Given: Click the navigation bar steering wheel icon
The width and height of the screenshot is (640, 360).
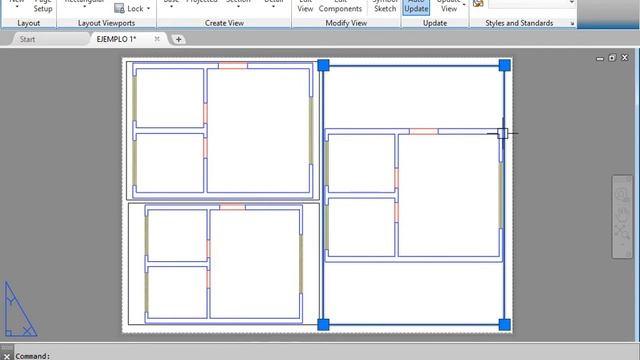Looking at the screenshot, I should point(622,195).
